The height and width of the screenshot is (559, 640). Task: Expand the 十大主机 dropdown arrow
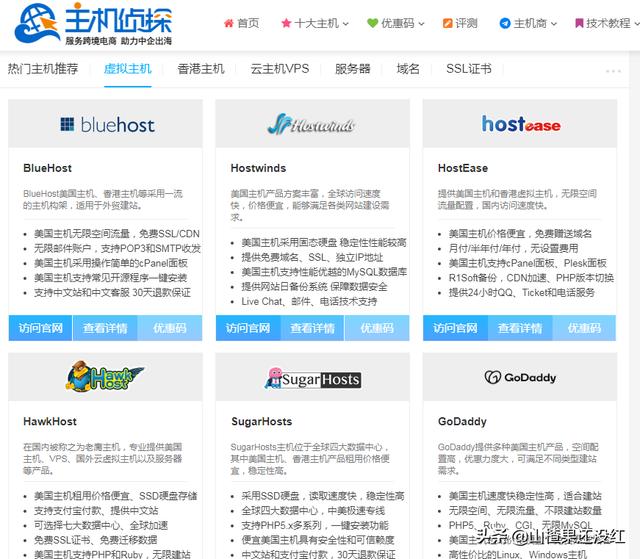pos(346,24)
